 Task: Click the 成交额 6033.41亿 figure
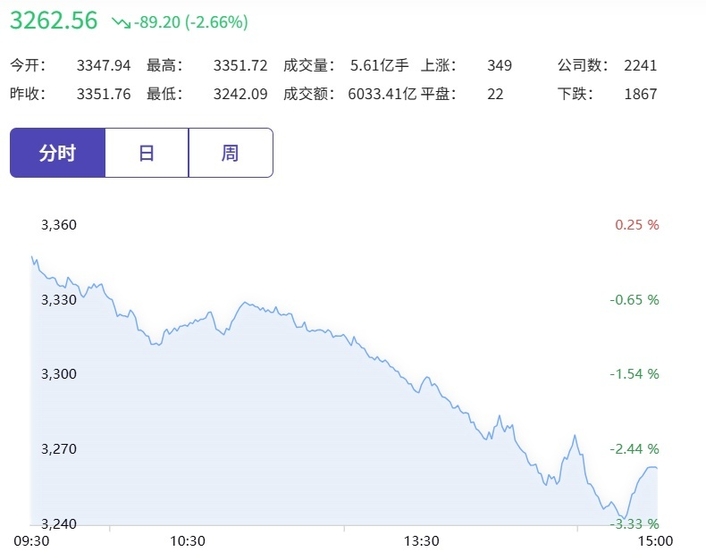click(x=383, y=94)
